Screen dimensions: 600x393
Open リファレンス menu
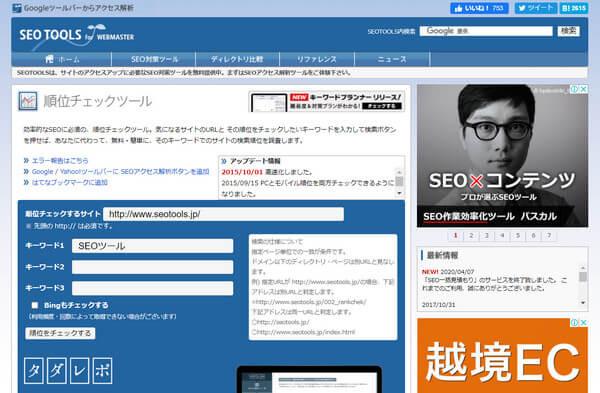tap(317, 59)
